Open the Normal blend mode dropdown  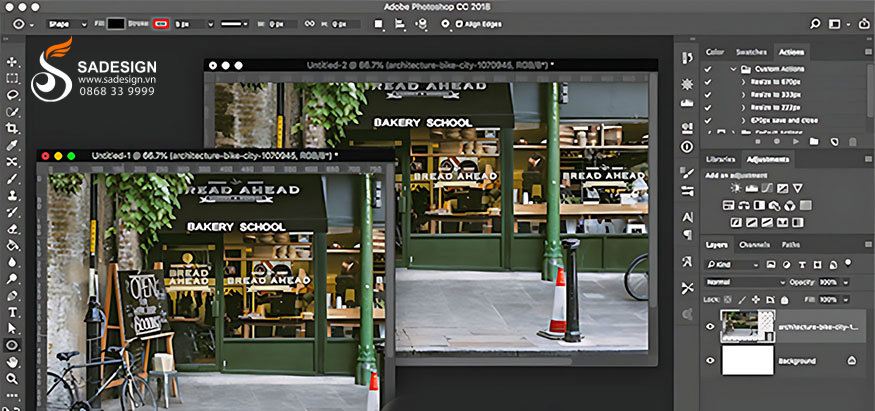pyautogui.click(x=745, y=282)
